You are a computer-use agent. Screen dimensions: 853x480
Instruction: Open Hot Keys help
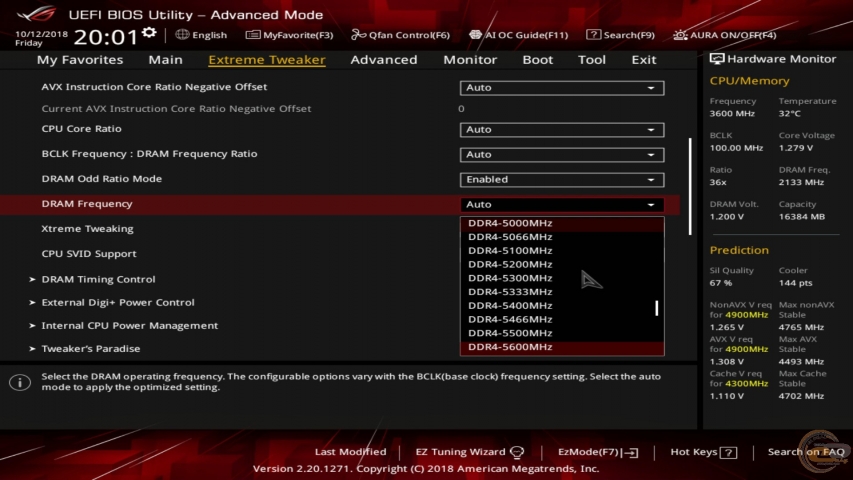coord(703,452)
